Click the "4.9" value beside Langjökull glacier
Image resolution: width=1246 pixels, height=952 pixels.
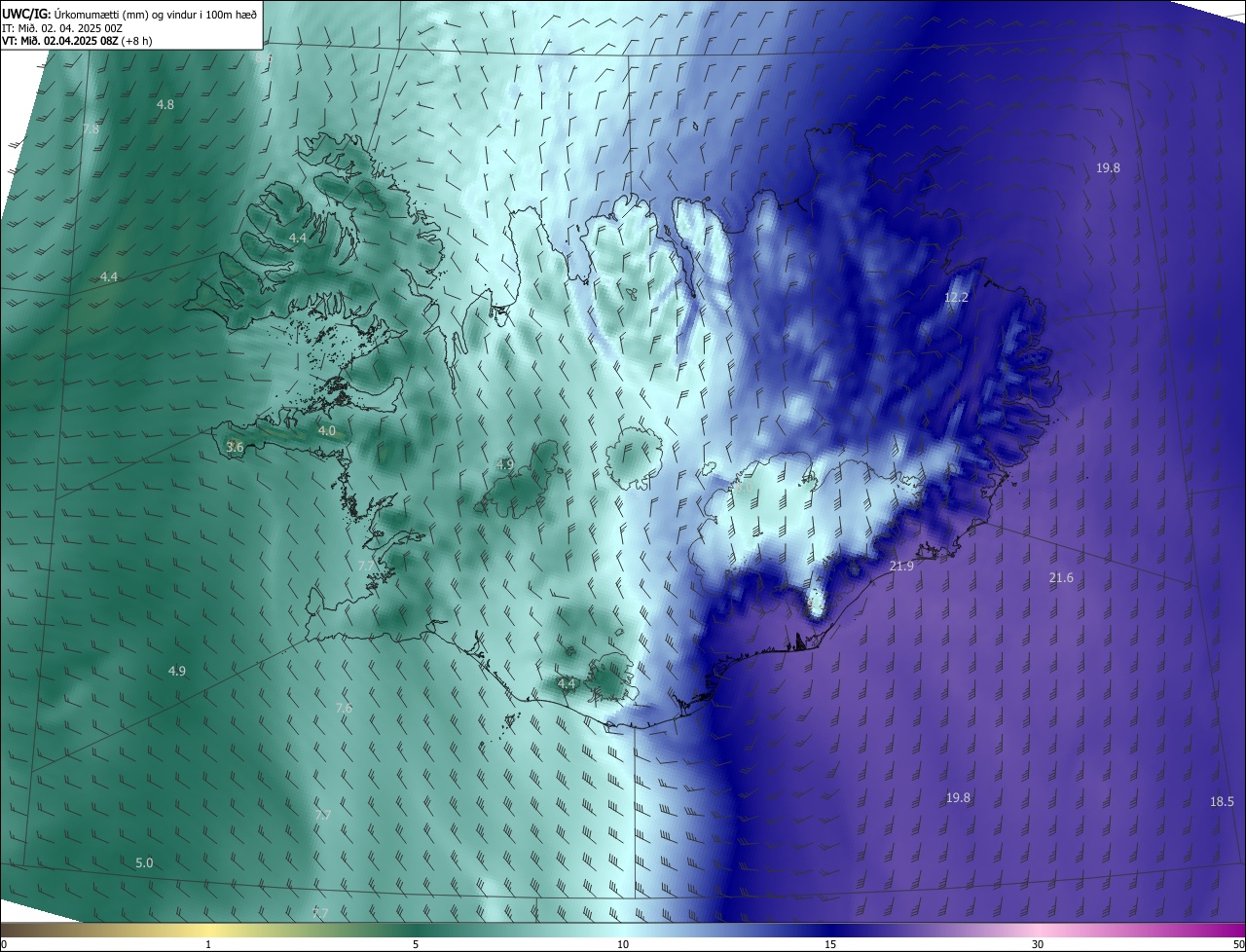click(x=504, y=464)
